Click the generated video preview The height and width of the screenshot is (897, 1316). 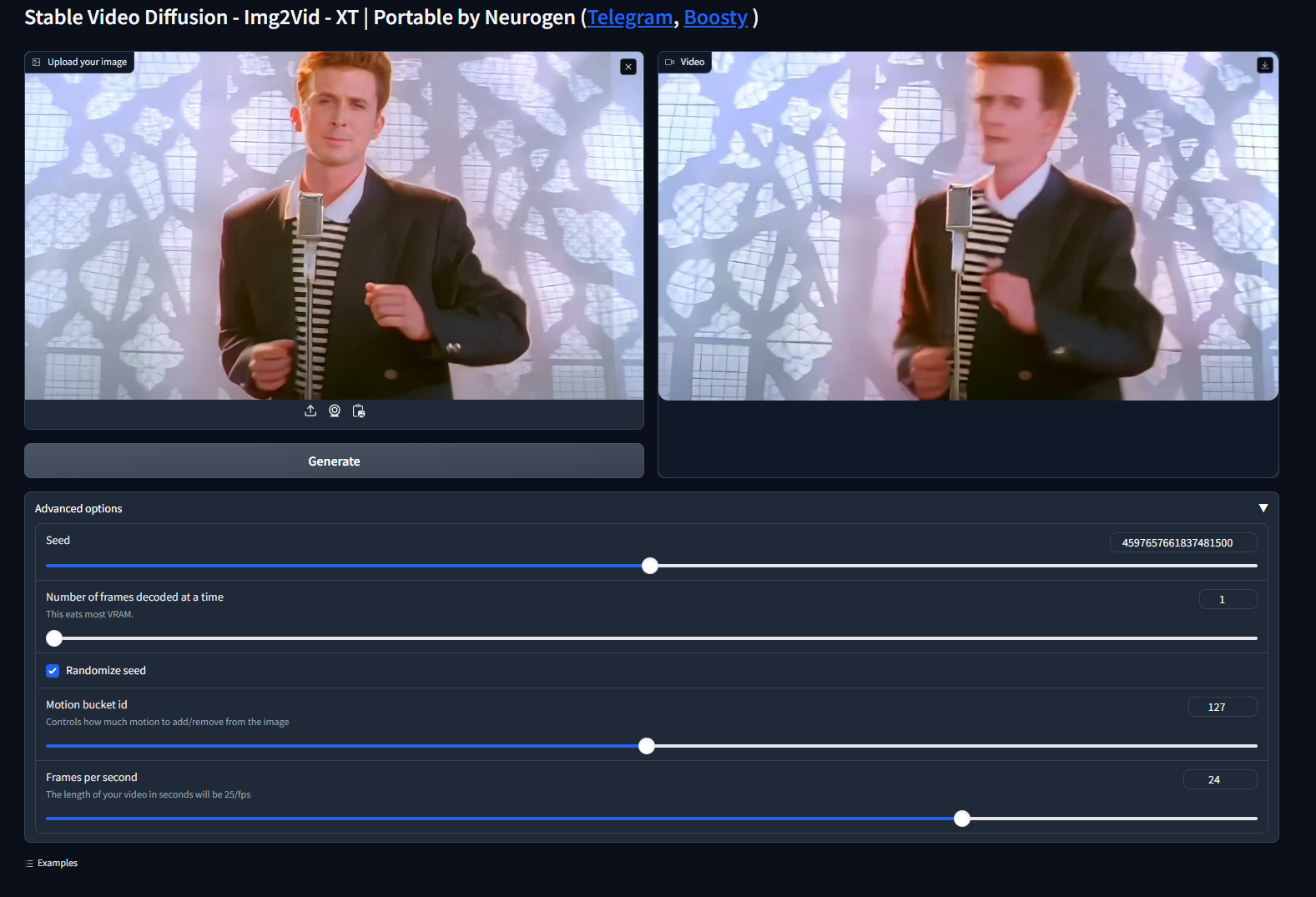tap(968, 226)
